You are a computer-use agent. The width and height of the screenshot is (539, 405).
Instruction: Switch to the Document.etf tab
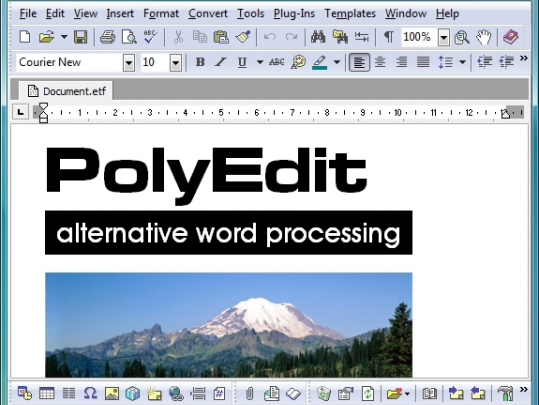coord(66,91)
